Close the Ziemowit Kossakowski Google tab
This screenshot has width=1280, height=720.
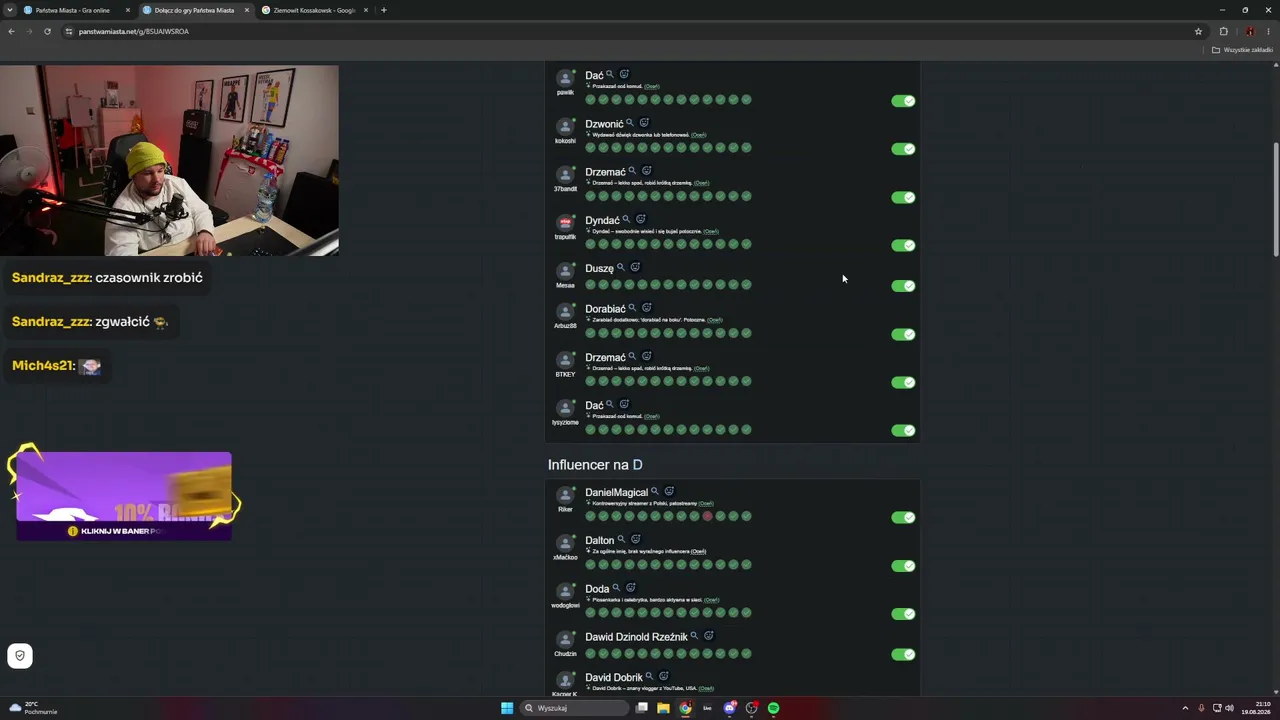366,10
